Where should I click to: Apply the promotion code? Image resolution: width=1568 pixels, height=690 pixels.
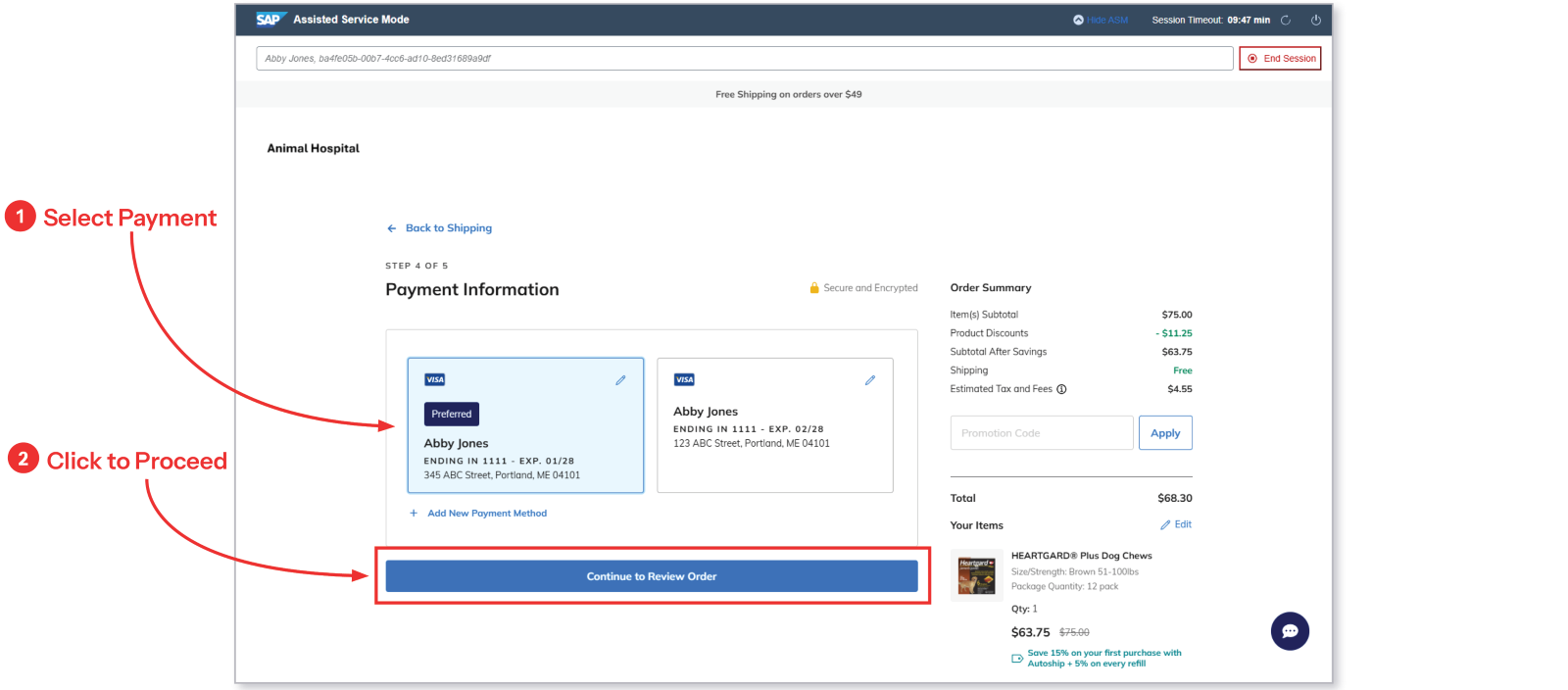1165,433
